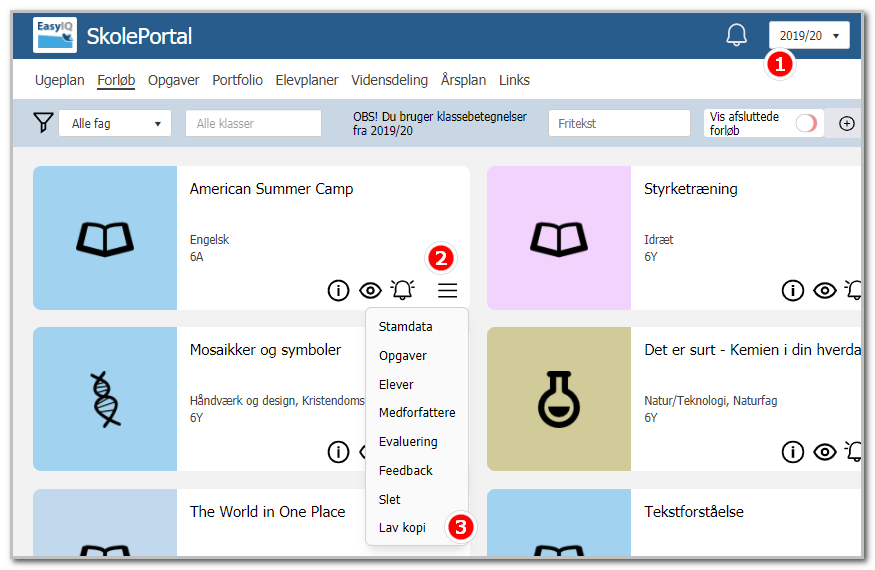Open Mosaikker og symboler title
The image size is (875, 570).
click(x=265, y=350)
